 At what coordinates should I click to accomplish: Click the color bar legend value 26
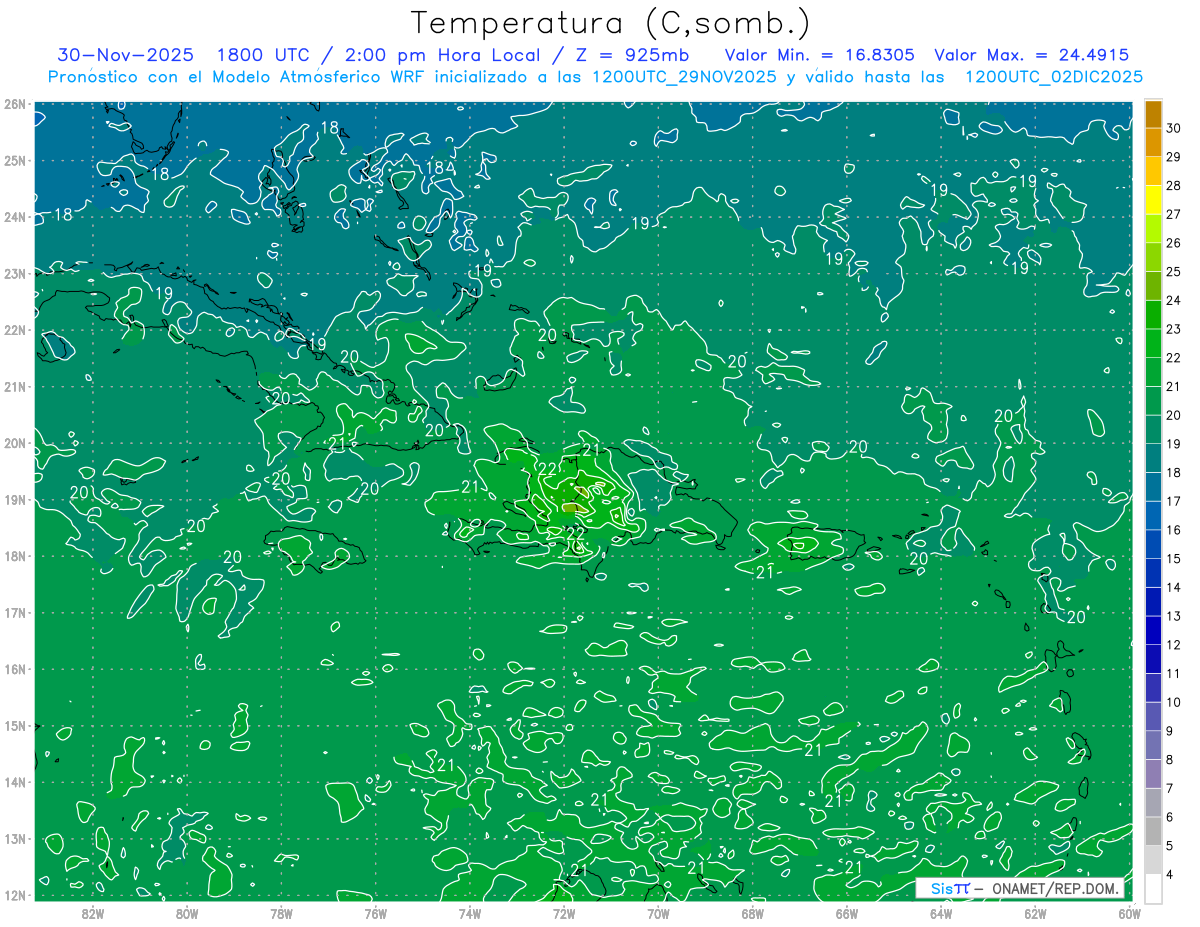1172,243
